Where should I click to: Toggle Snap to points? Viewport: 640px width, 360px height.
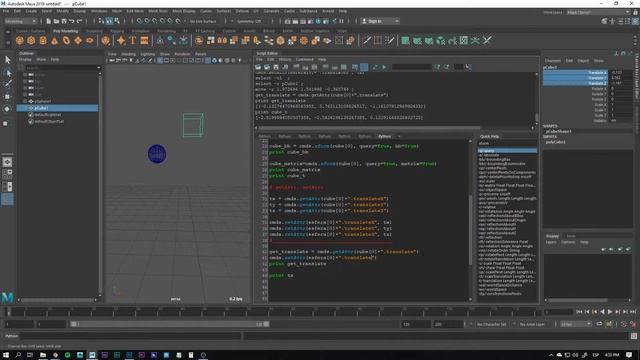[155, 21]
